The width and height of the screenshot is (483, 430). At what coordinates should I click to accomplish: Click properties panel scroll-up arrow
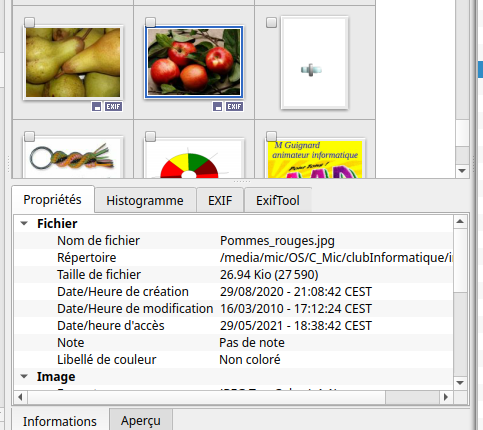click(460, 222)
